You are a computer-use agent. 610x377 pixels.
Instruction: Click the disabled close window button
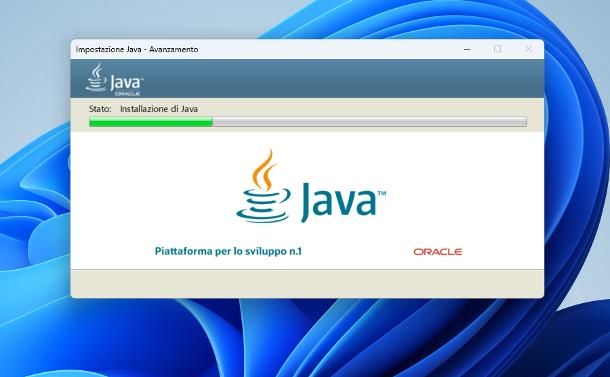[528, 49]
